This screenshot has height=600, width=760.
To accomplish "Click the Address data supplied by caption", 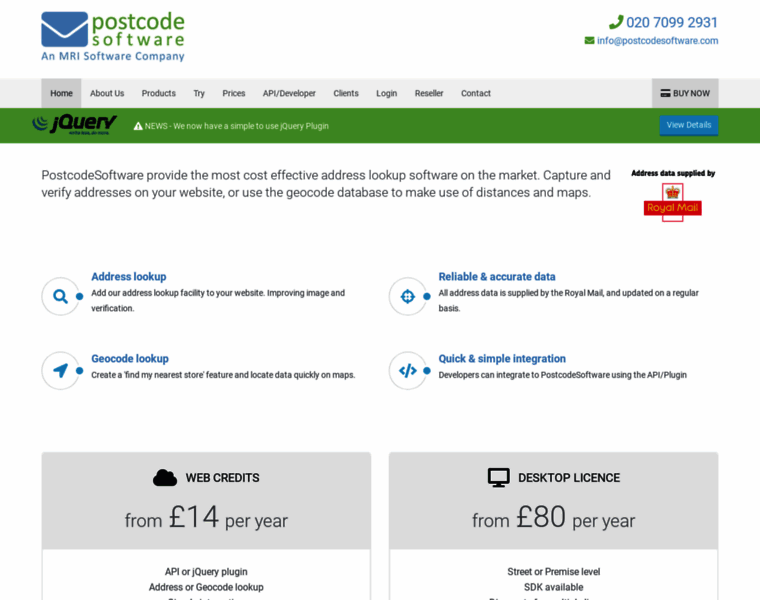I will [673, 173].
